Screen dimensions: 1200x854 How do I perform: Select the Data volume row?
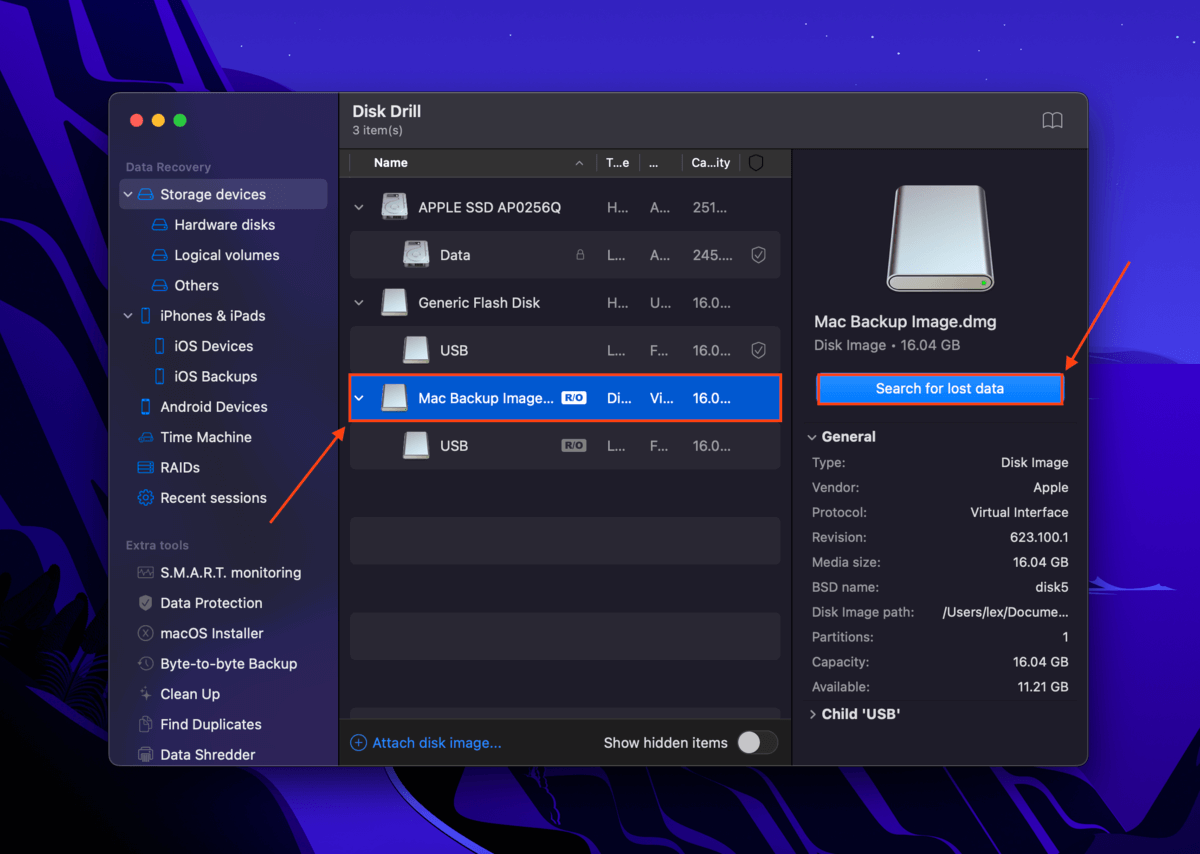point(565,255)
